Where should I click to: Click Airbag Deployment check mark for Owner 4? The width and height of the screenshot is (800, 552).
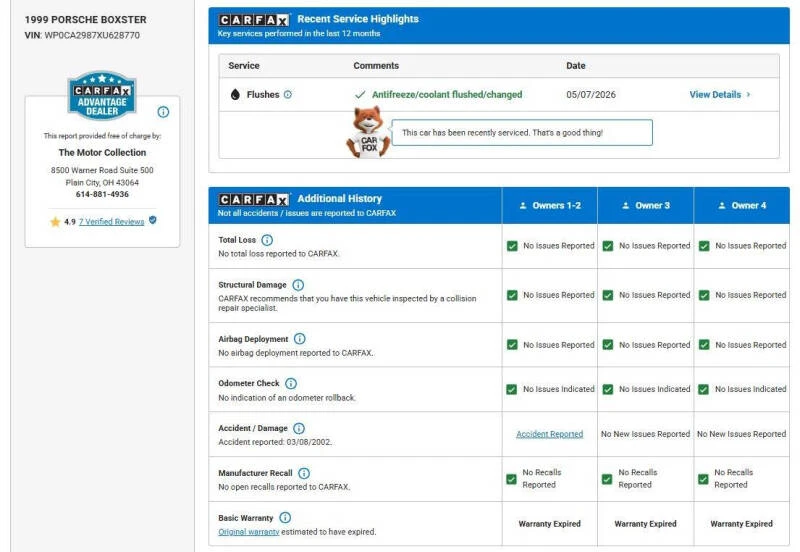[704, 345]
